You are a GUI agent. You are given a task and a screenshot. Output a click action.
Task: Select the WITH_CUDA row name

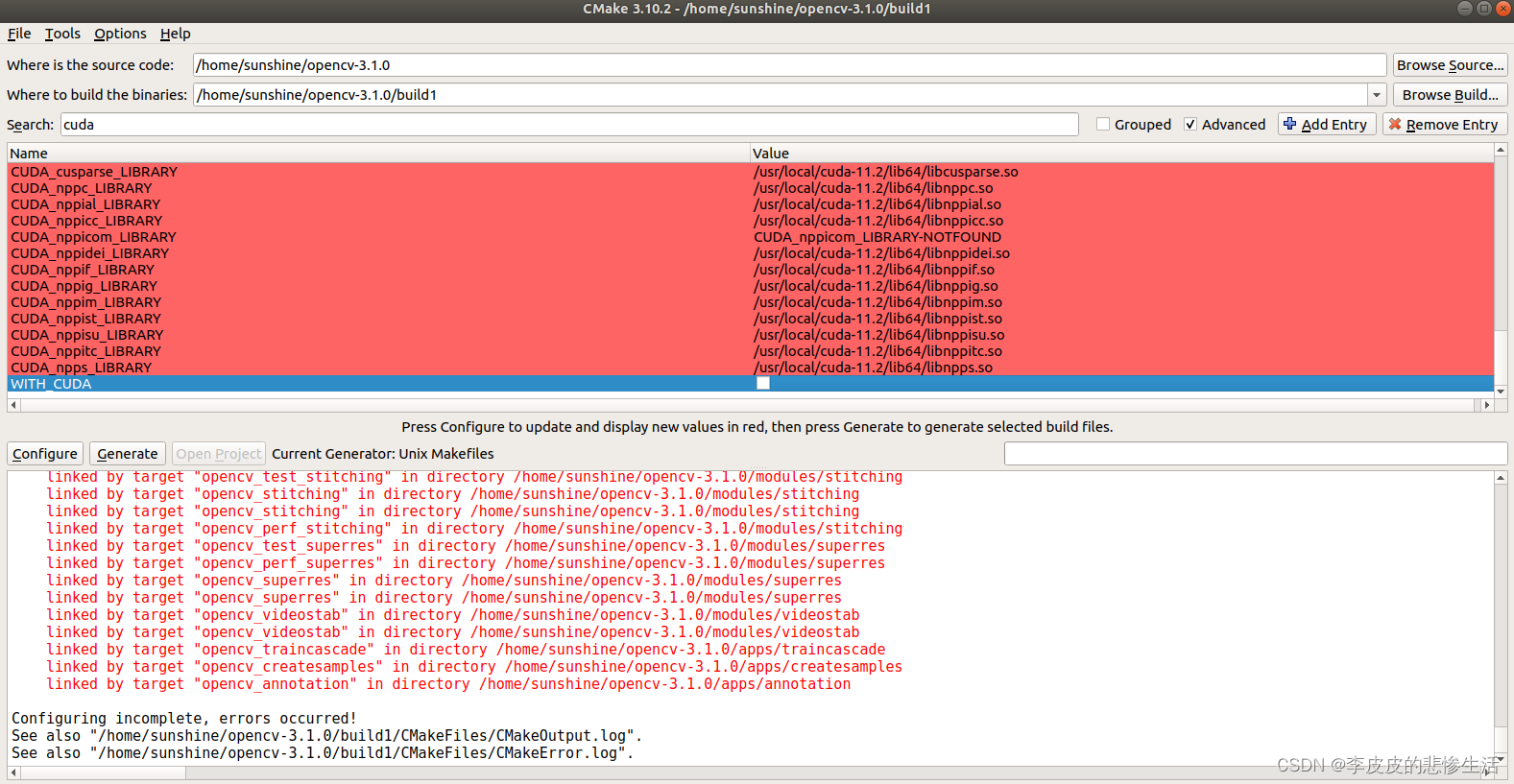pos(51,384)
